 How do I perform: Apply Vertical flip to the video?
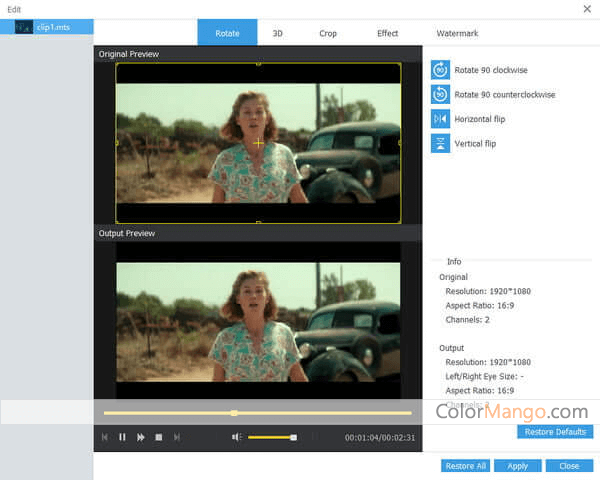[440, 143]
